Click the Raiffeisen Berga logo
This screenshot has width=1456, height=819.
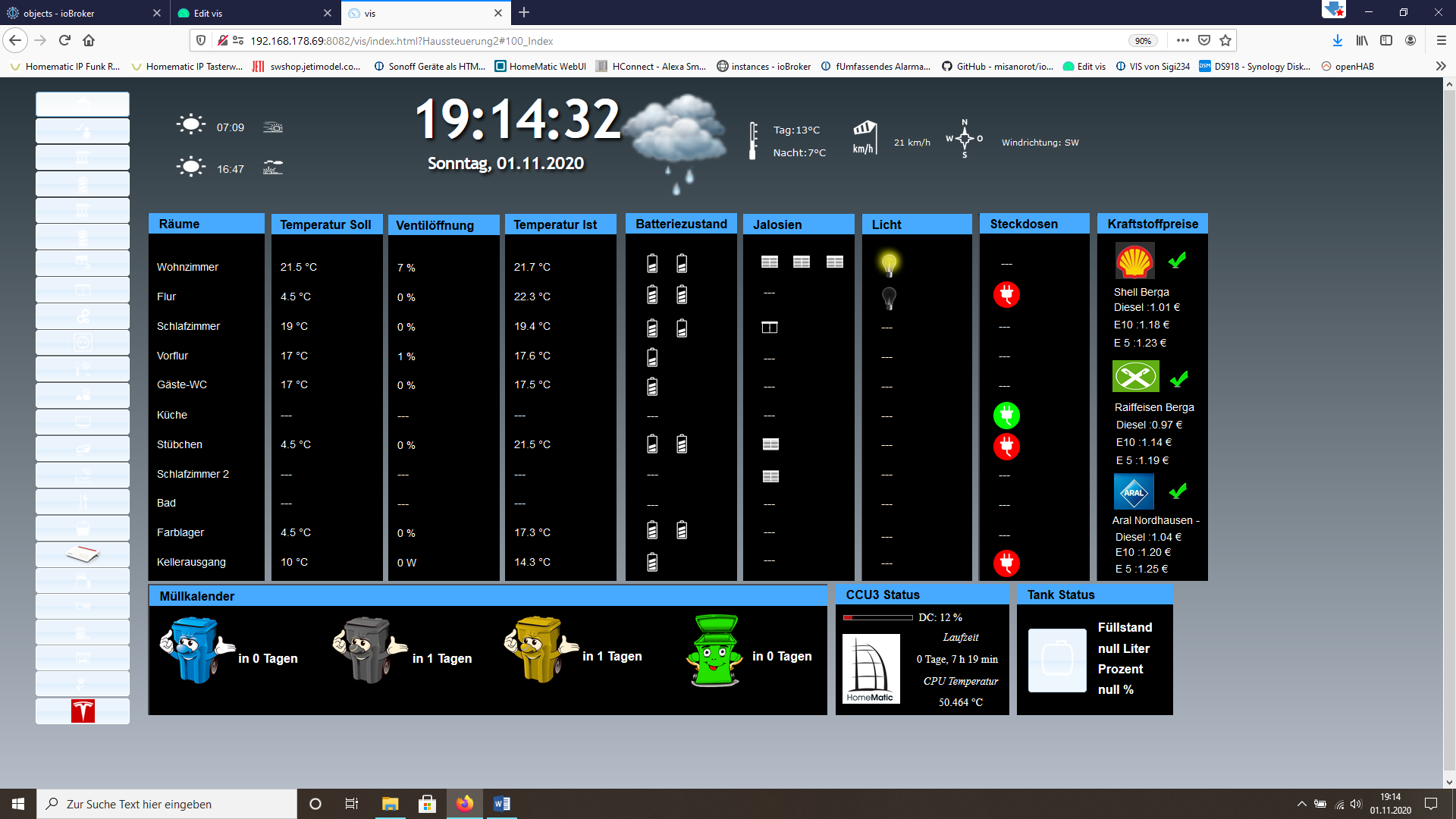coord(1135,376)
